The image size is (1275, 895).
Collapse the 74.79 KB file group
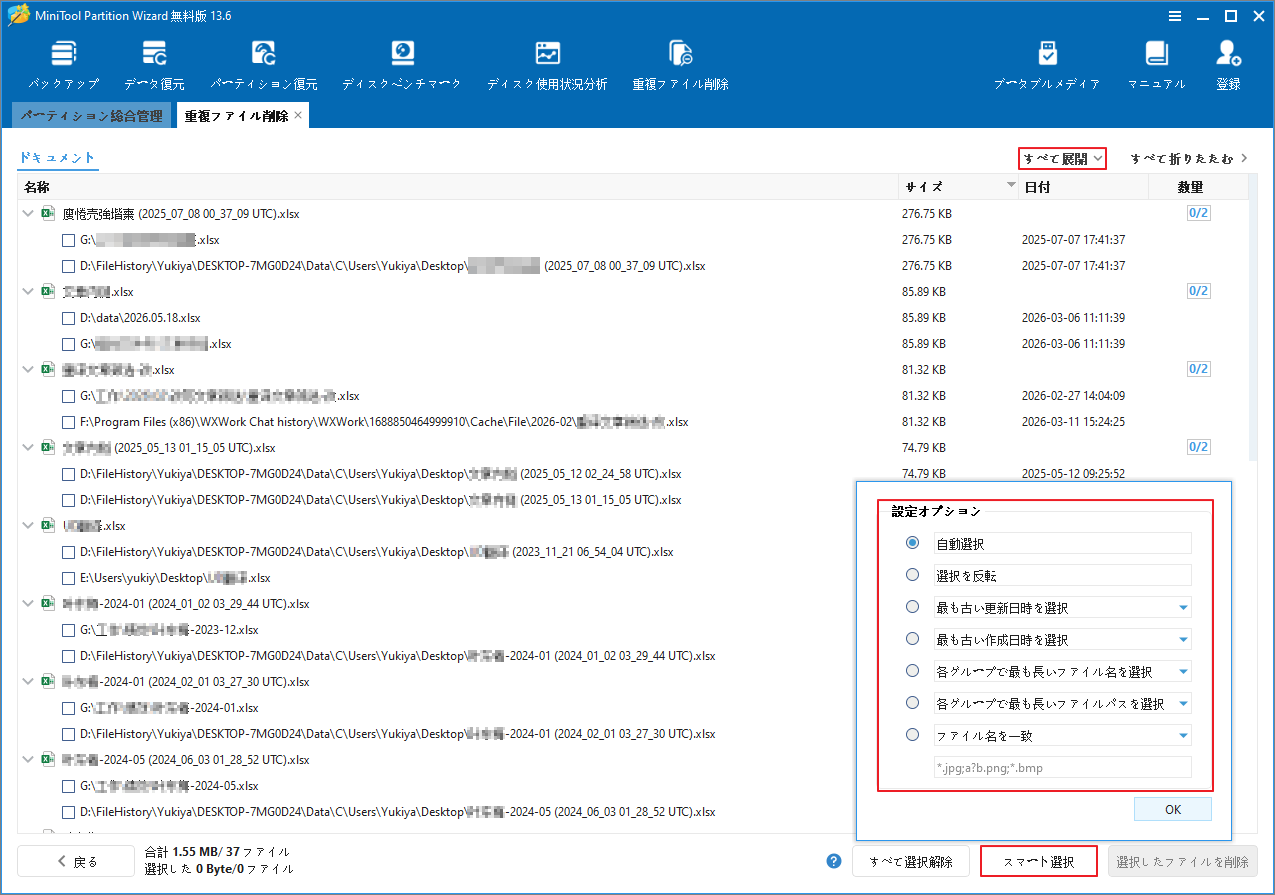[x=28, y=448]
